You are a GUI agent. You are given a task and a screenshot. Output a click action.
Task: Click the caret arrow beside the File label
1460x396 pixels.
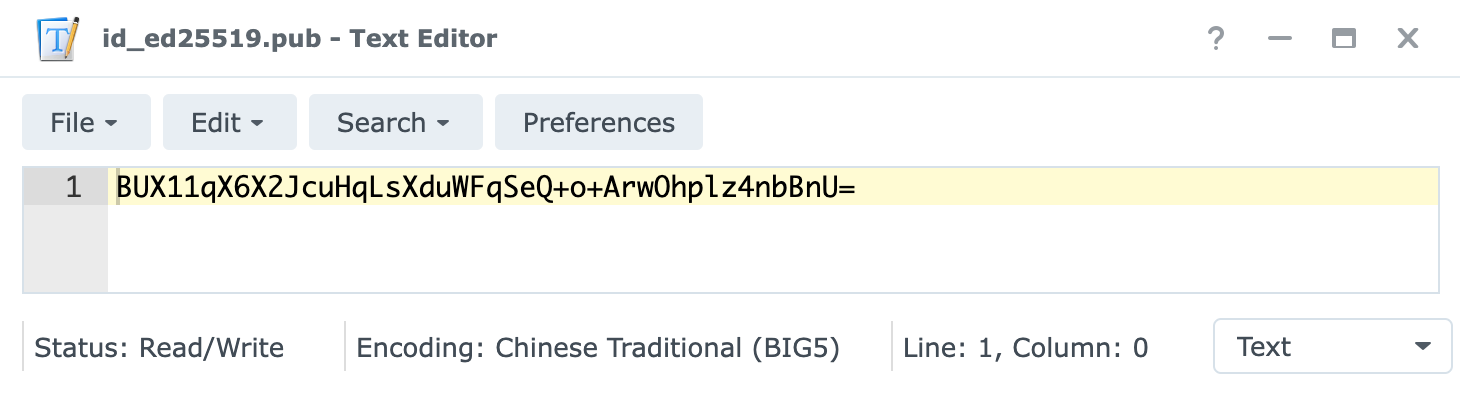(111, 124)
